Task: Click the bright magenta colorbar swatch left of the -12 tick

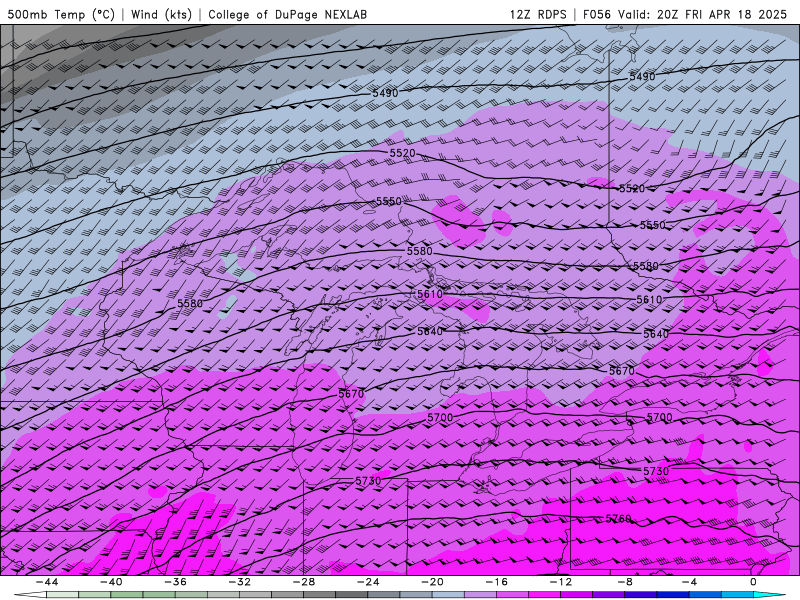Action: coord(544,596)
